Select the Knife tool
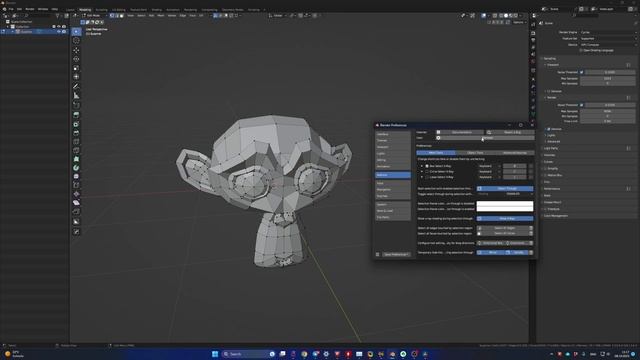The height and width of the screenshot is (360, 640). tap(76, 151)
